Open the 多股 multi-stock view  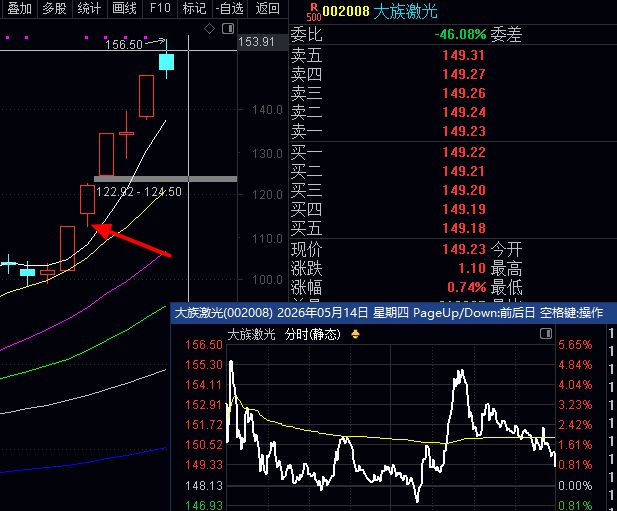tap(54, 8)
